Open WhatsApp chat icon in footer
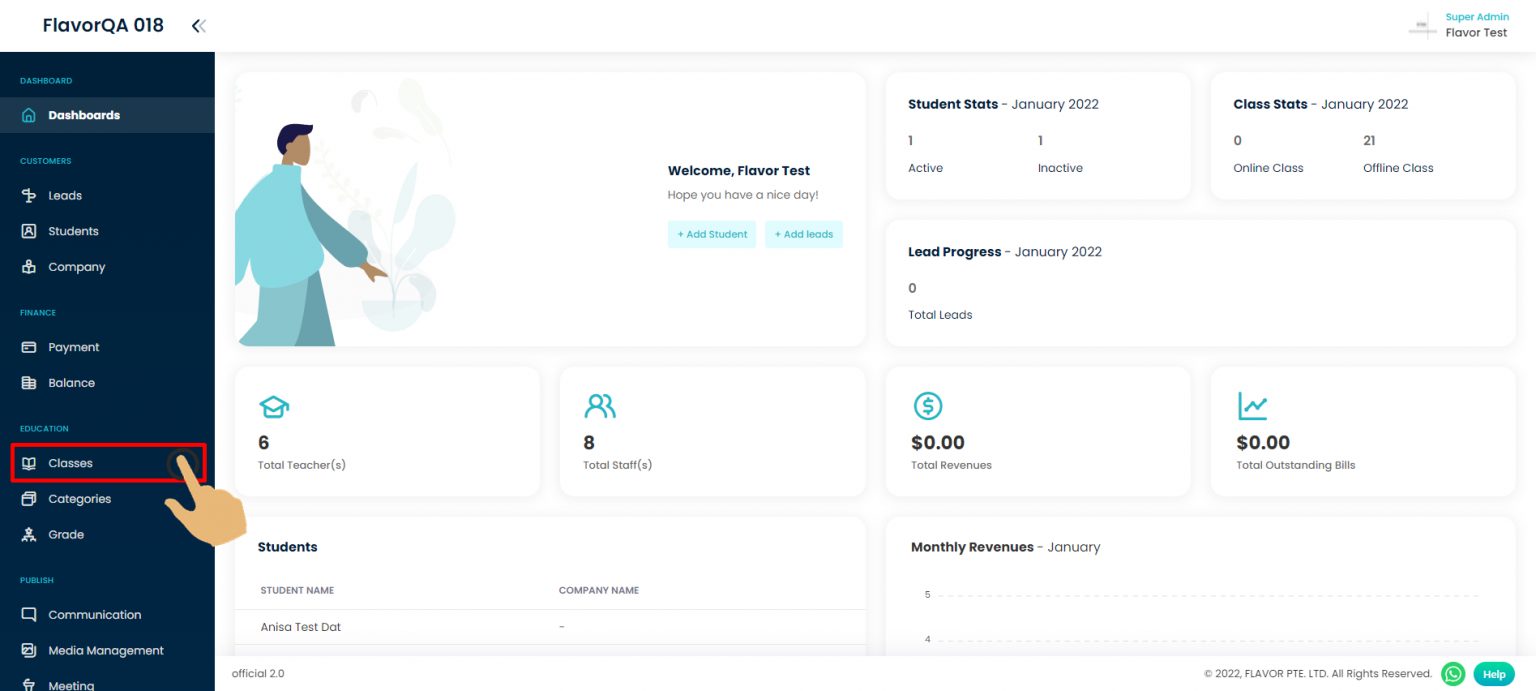The image size is (1536, 691). [x=1453, y=674]
